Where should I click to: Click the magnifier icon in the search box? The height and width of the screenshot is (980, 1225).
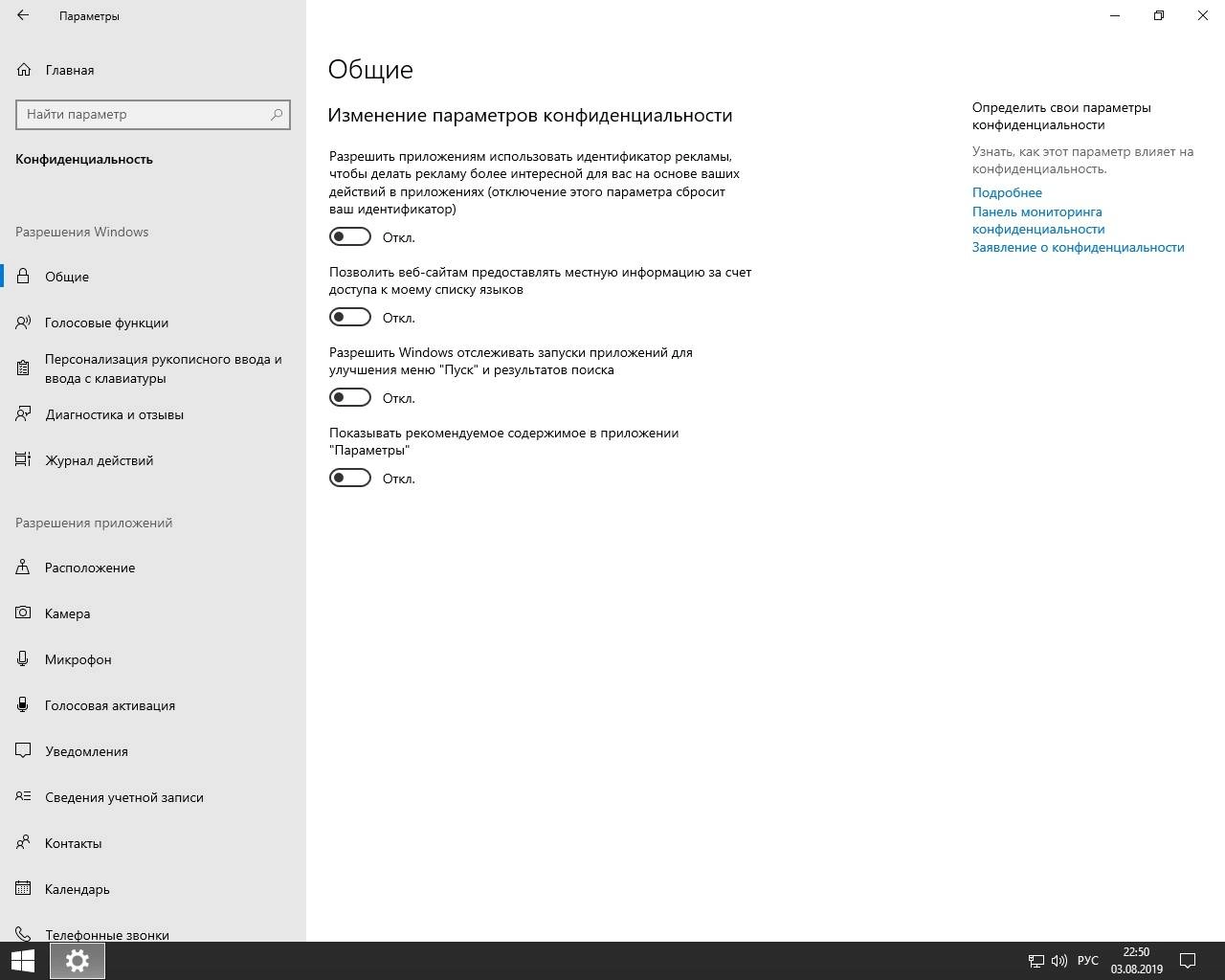pyautogui.click(x=277, y=114)
